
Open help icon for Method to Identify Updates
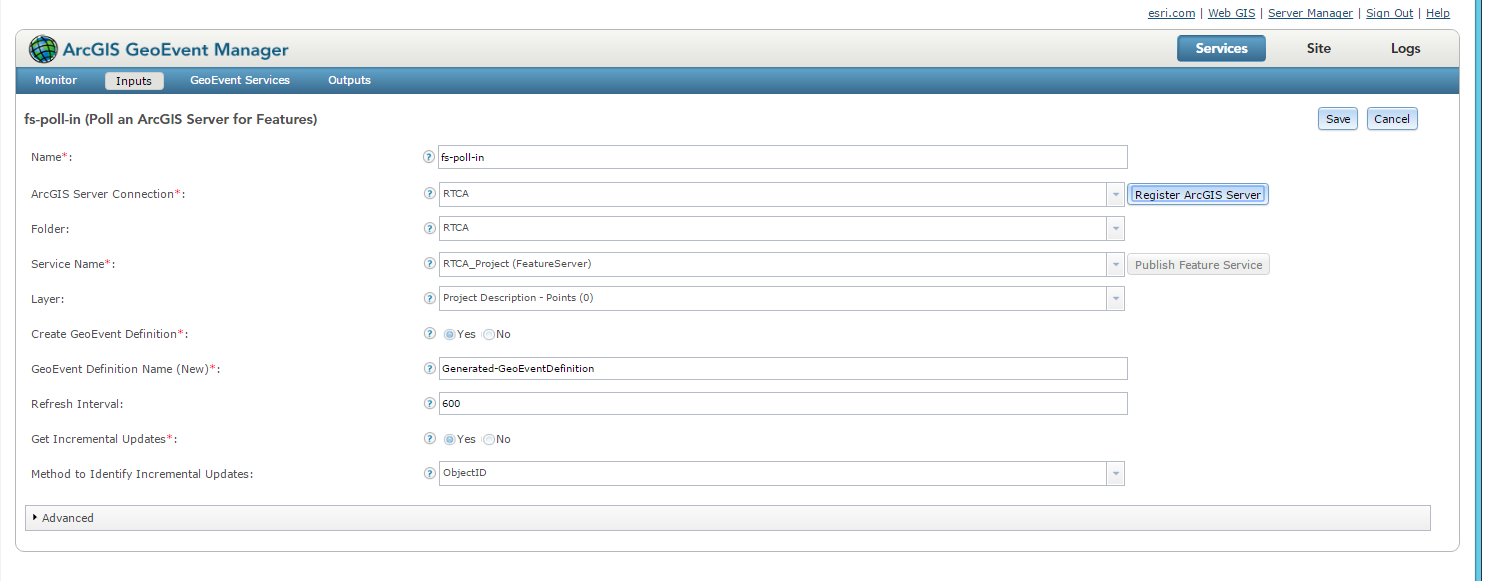pos(430,473)
